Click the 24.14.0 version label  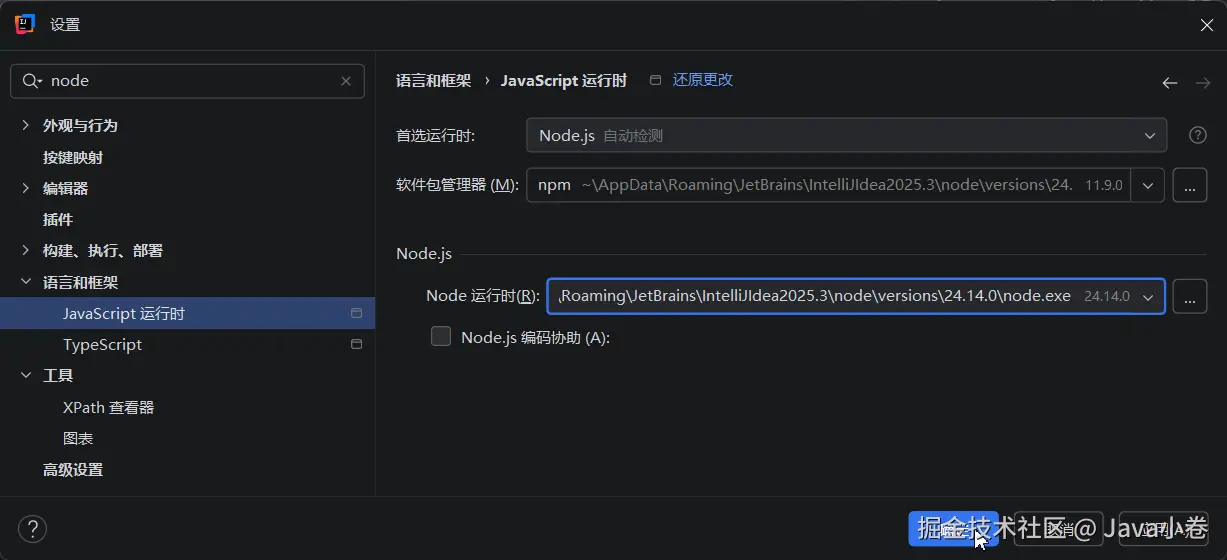point(1107,297)
